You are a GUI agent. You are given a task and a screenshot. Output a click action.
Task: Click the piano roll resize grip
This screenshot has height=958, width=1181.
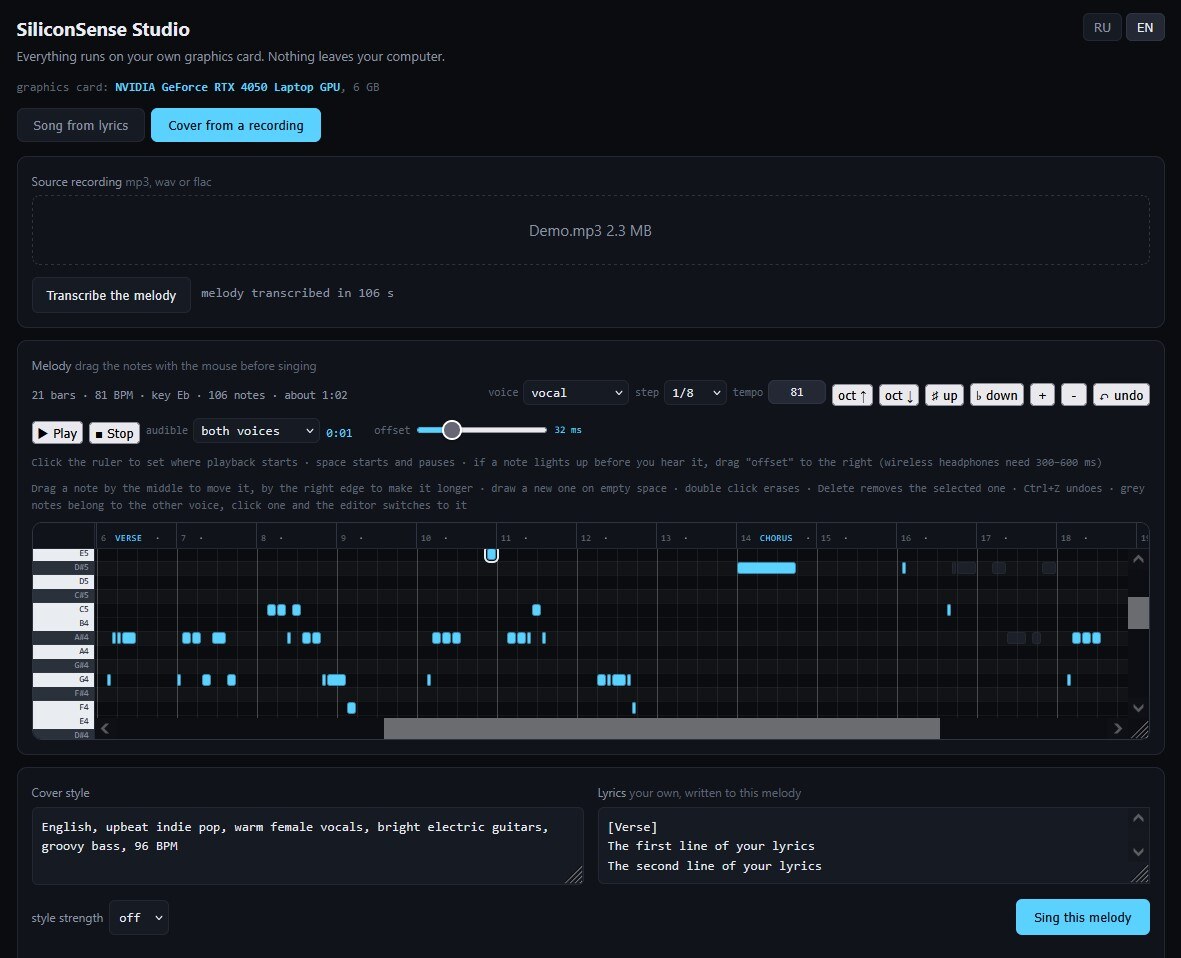1140,729
